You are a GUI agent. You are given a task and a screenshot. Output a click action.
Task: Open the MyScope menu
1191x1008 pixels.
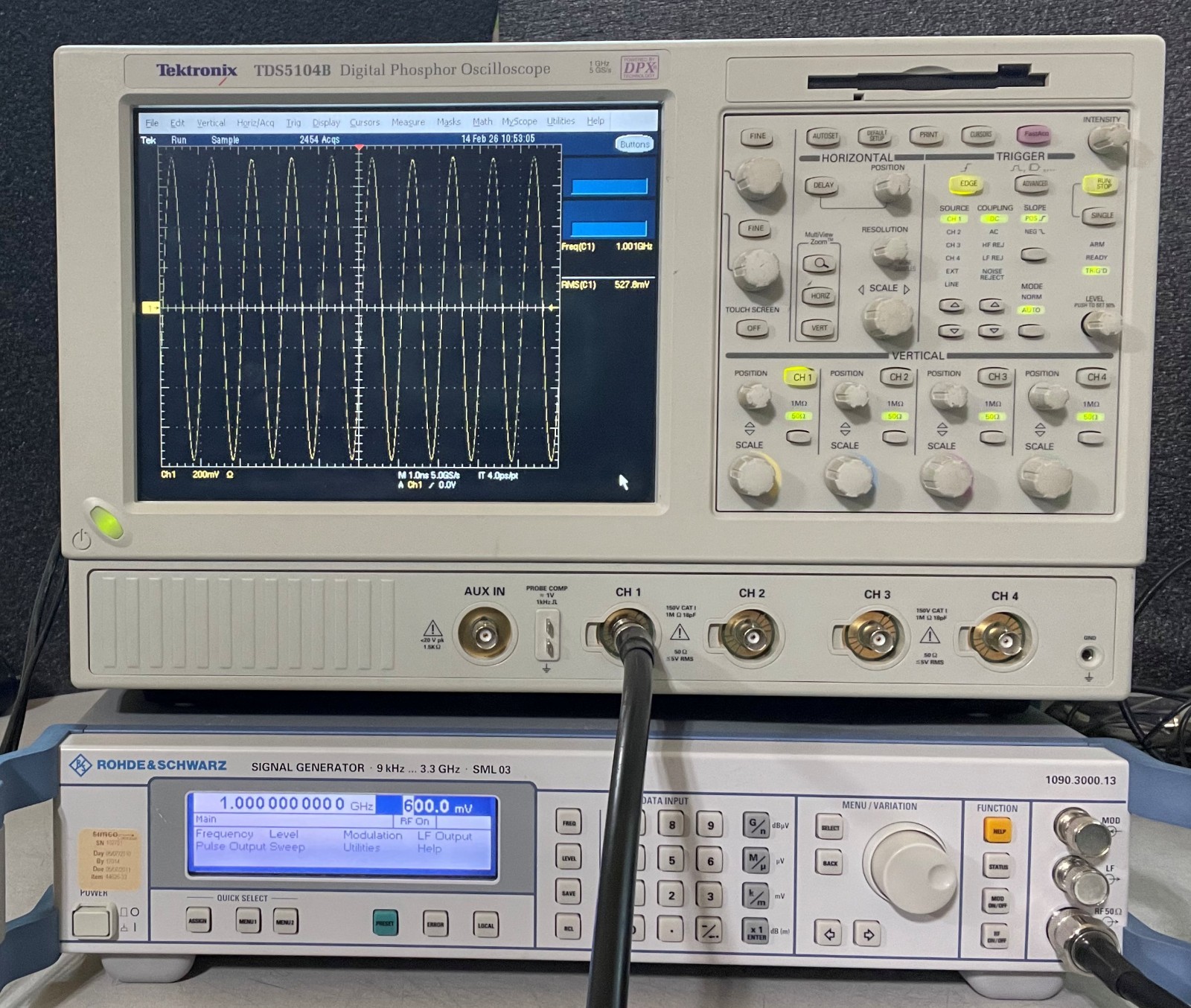click(519, 121)
